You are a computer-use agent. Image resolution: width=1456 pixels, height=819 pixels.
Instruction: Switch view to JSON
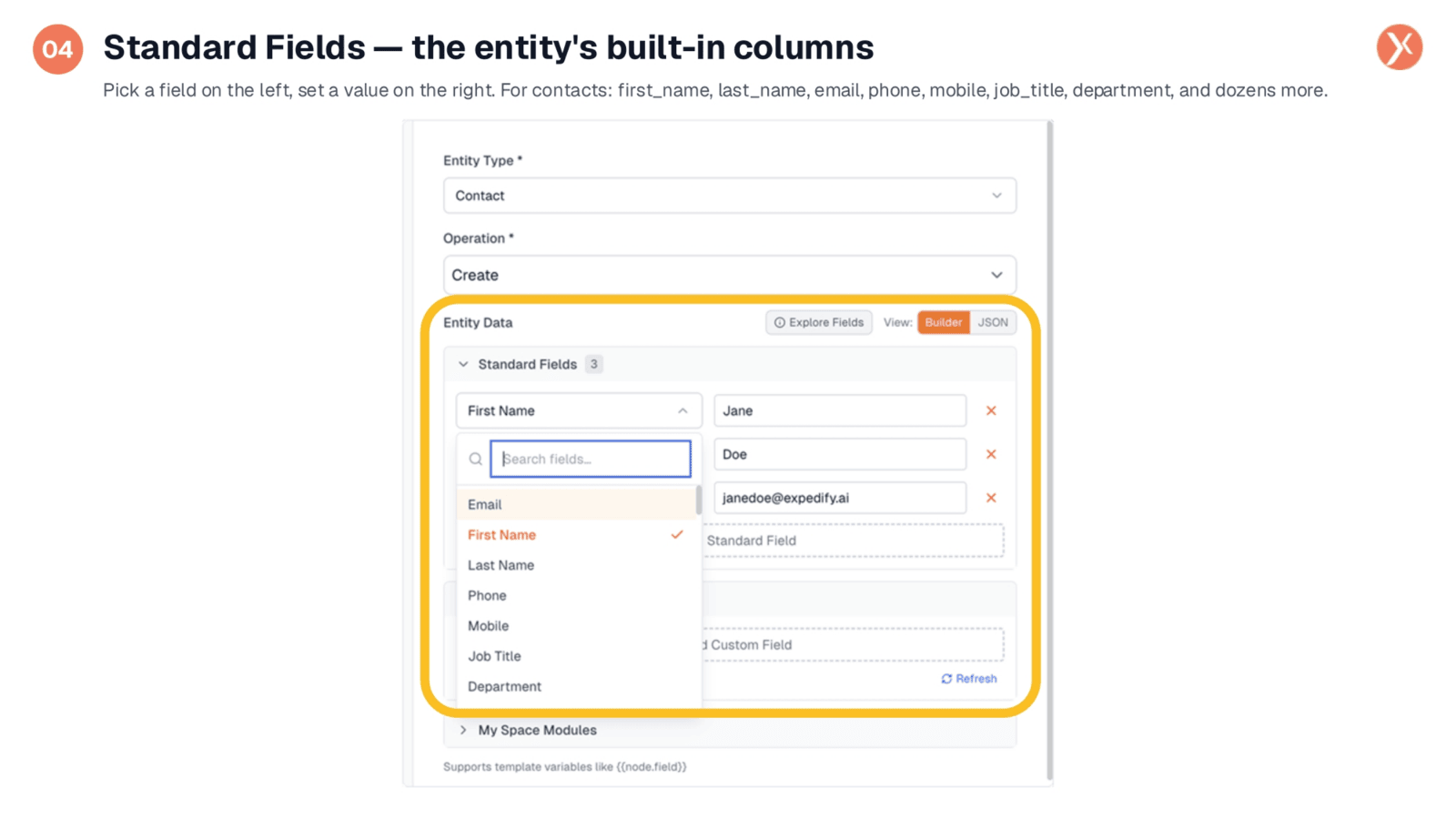(993, 322)
